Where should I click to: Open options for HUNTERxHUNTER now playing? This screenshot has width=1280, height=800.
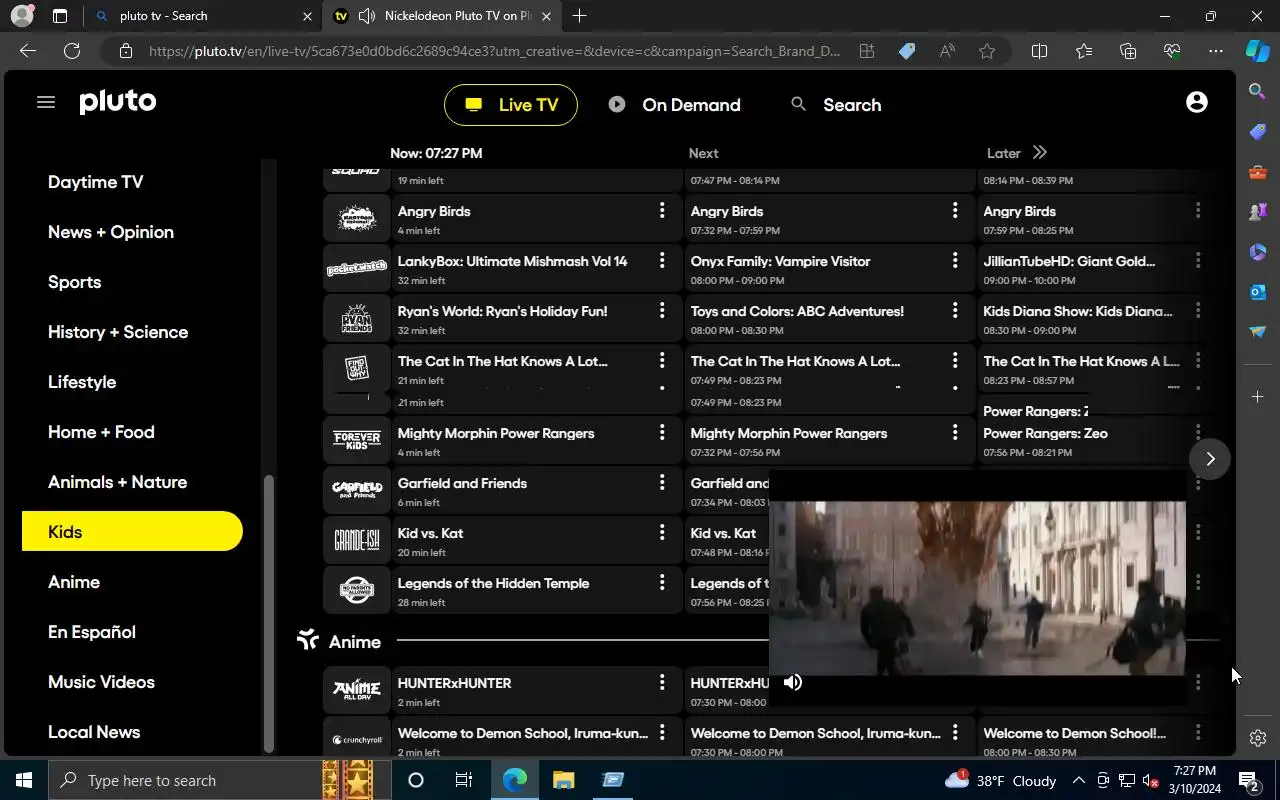coord(661,682)
